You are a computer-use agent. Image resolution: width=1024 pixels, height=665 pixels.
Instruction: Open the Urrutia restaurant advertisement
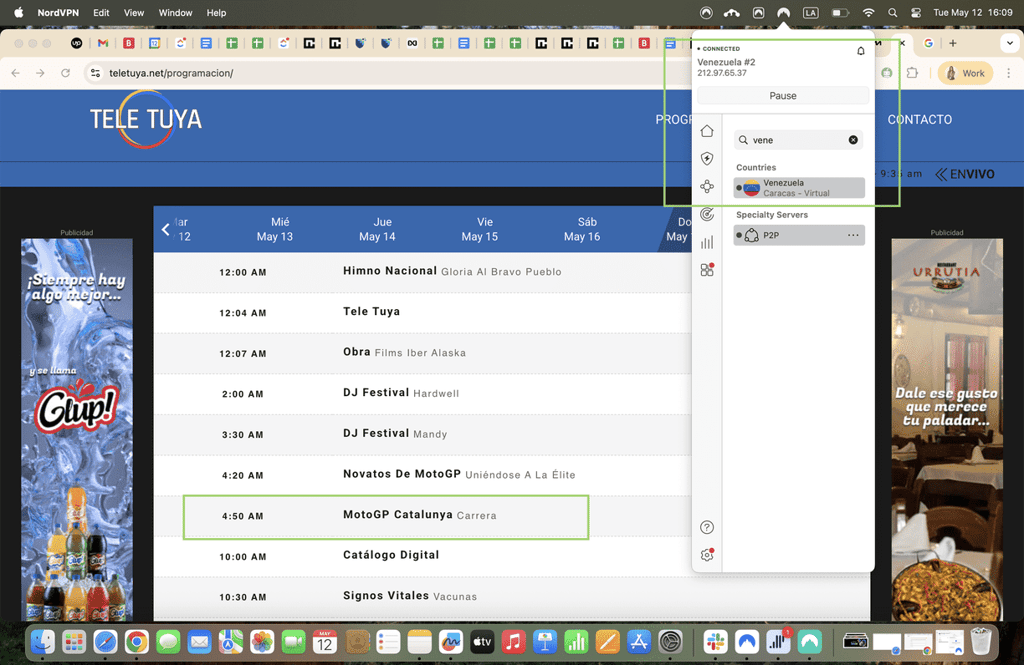click(x=947, y=429)
